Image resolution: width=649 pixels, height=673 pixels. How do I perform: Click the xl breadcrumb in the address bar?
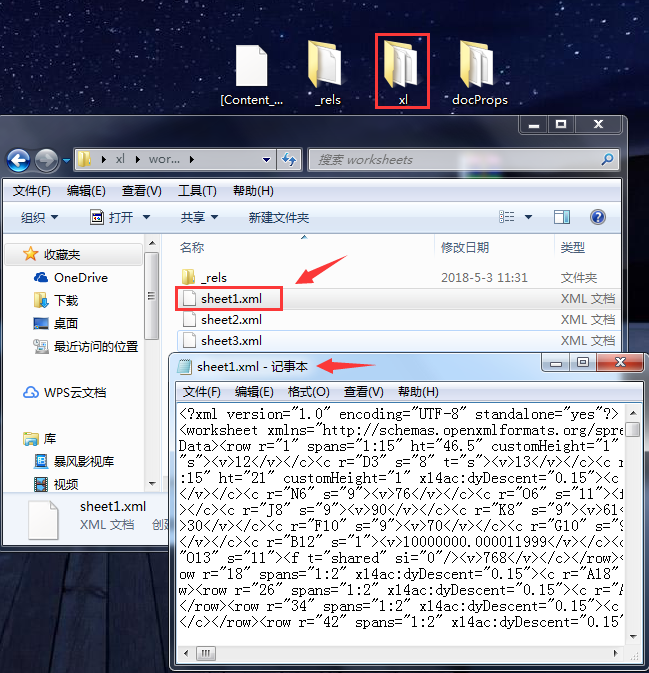pyautogui.click(x=120, y=159)
